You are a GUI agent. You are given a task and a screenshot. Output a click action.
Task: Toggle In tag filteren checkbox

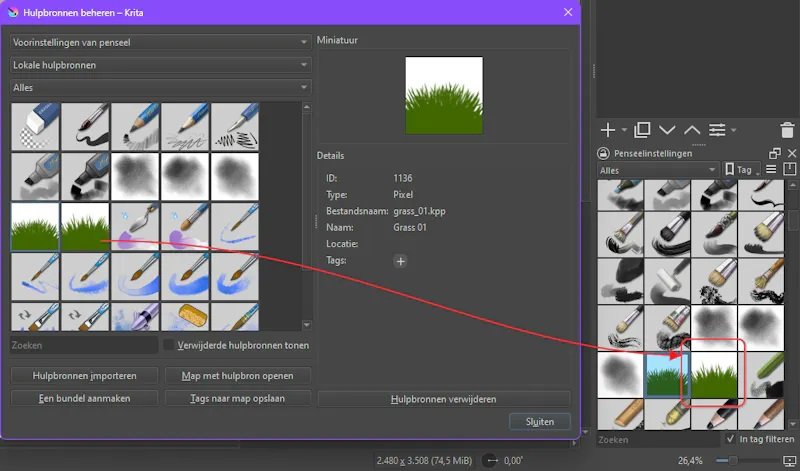coord(730,439)
